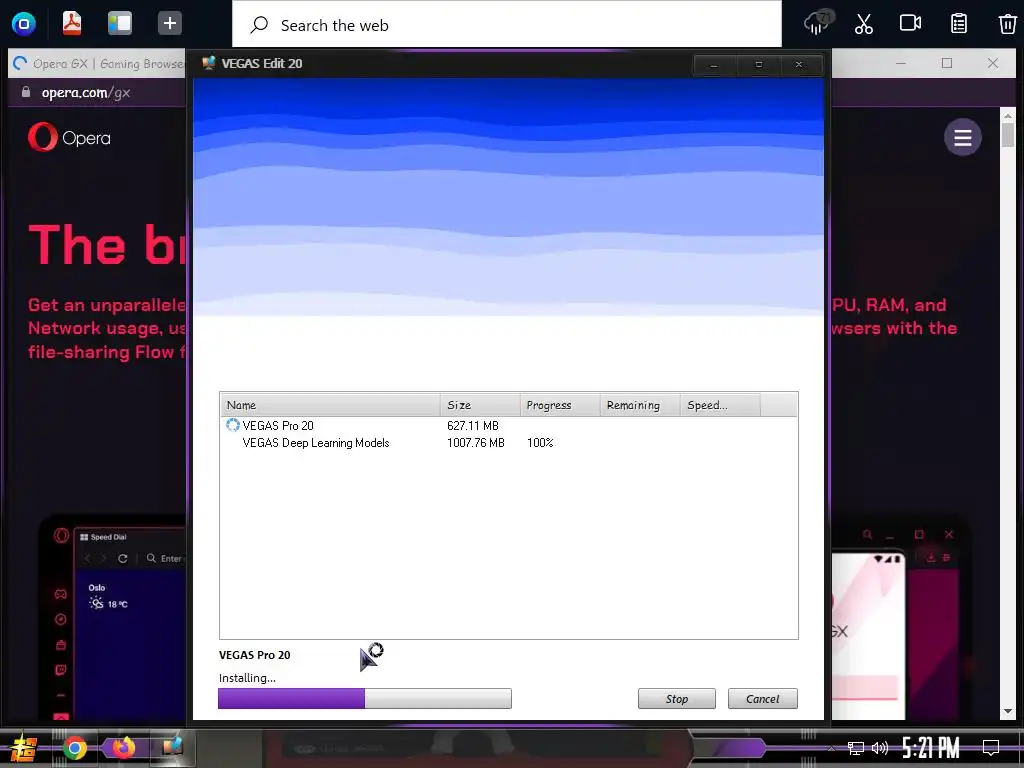Click the opera.com/gx address bar
The height and width of the screenshot is (768, 1024).
(x=86, y=93)
